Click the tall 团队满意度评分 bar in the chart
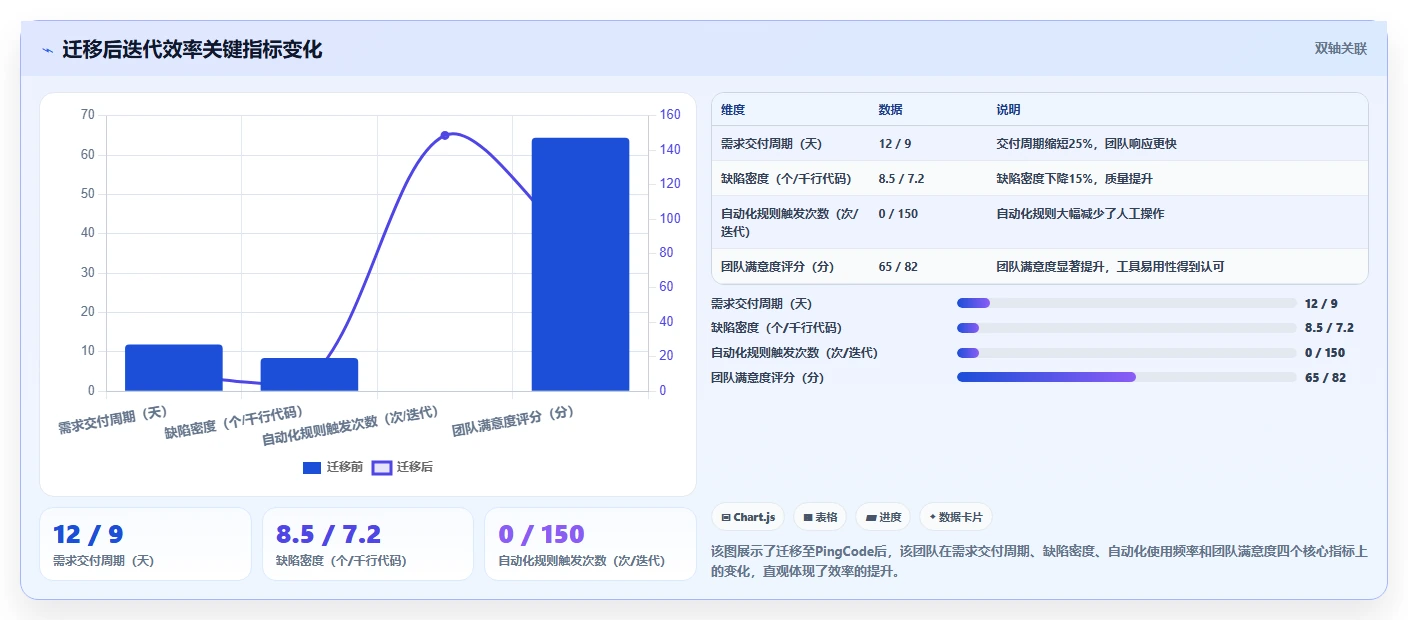The height and width of the screenshot is (620, 1408). (x=580, y=264)
